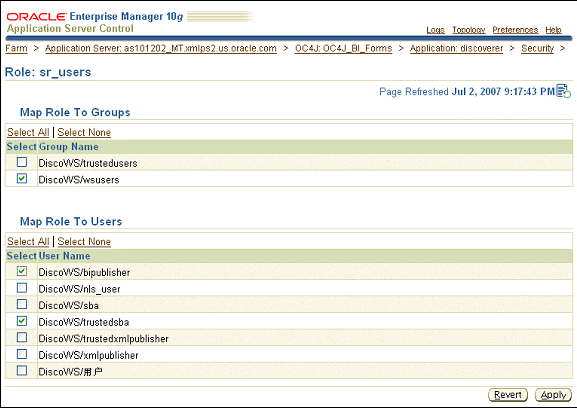Open Security breadcrumb link
577x408 pixels.
pyautogui.click(x=537, y=48)
